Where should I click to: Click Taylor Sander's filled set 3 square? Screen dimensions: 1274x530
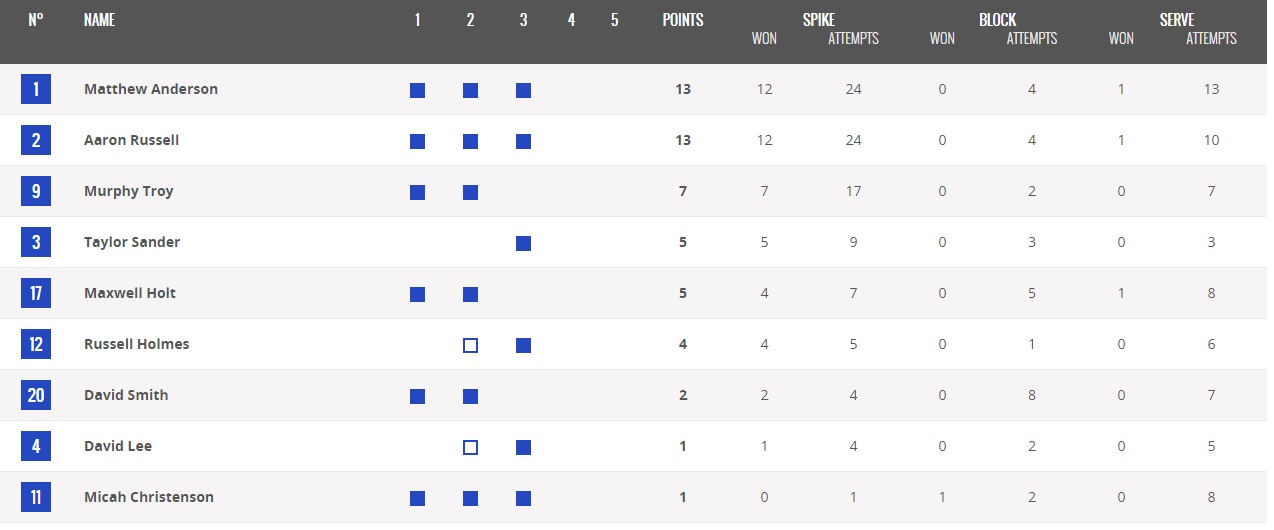523,243
